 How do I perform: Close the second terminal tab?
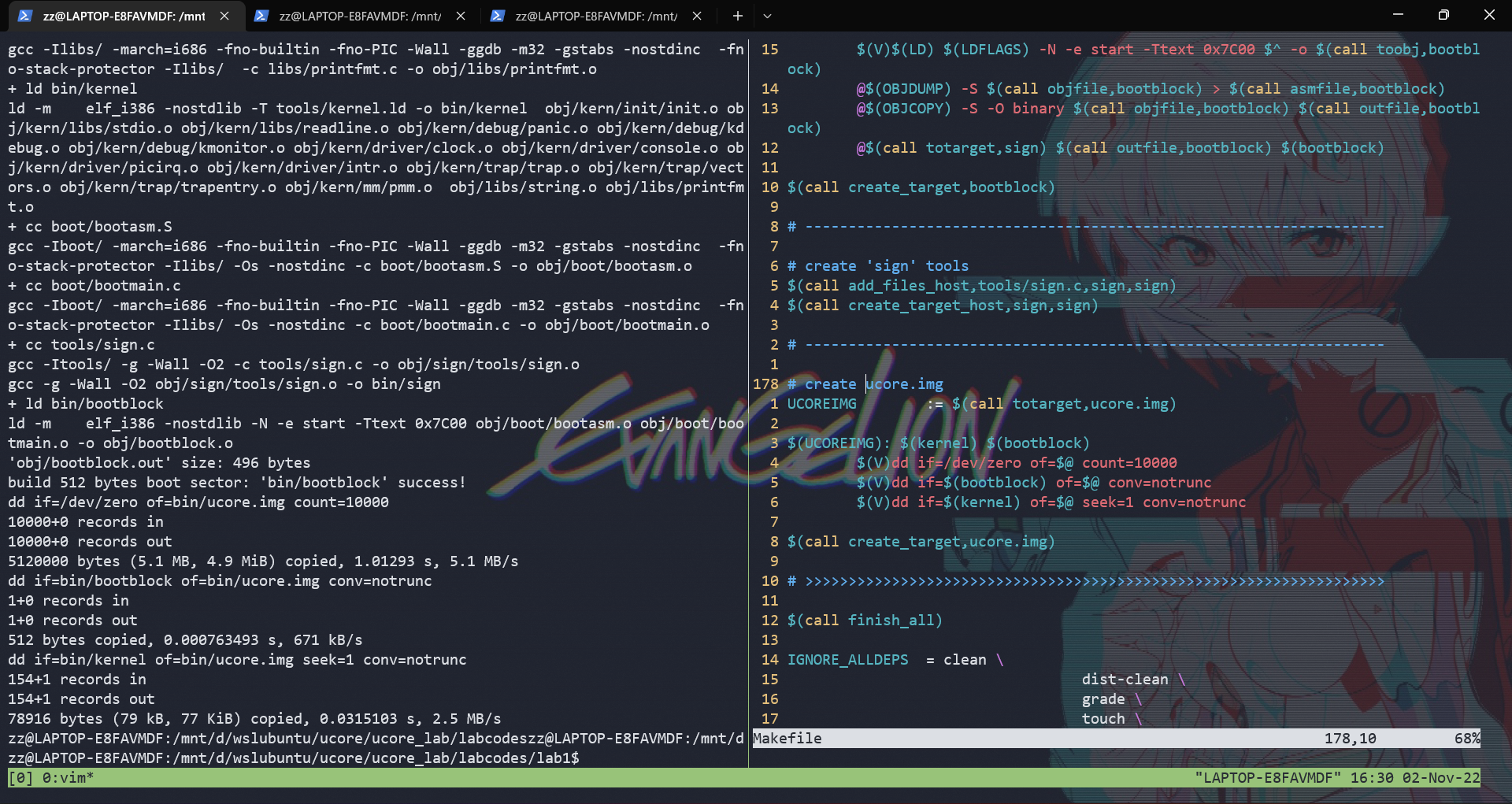(461, 16)
